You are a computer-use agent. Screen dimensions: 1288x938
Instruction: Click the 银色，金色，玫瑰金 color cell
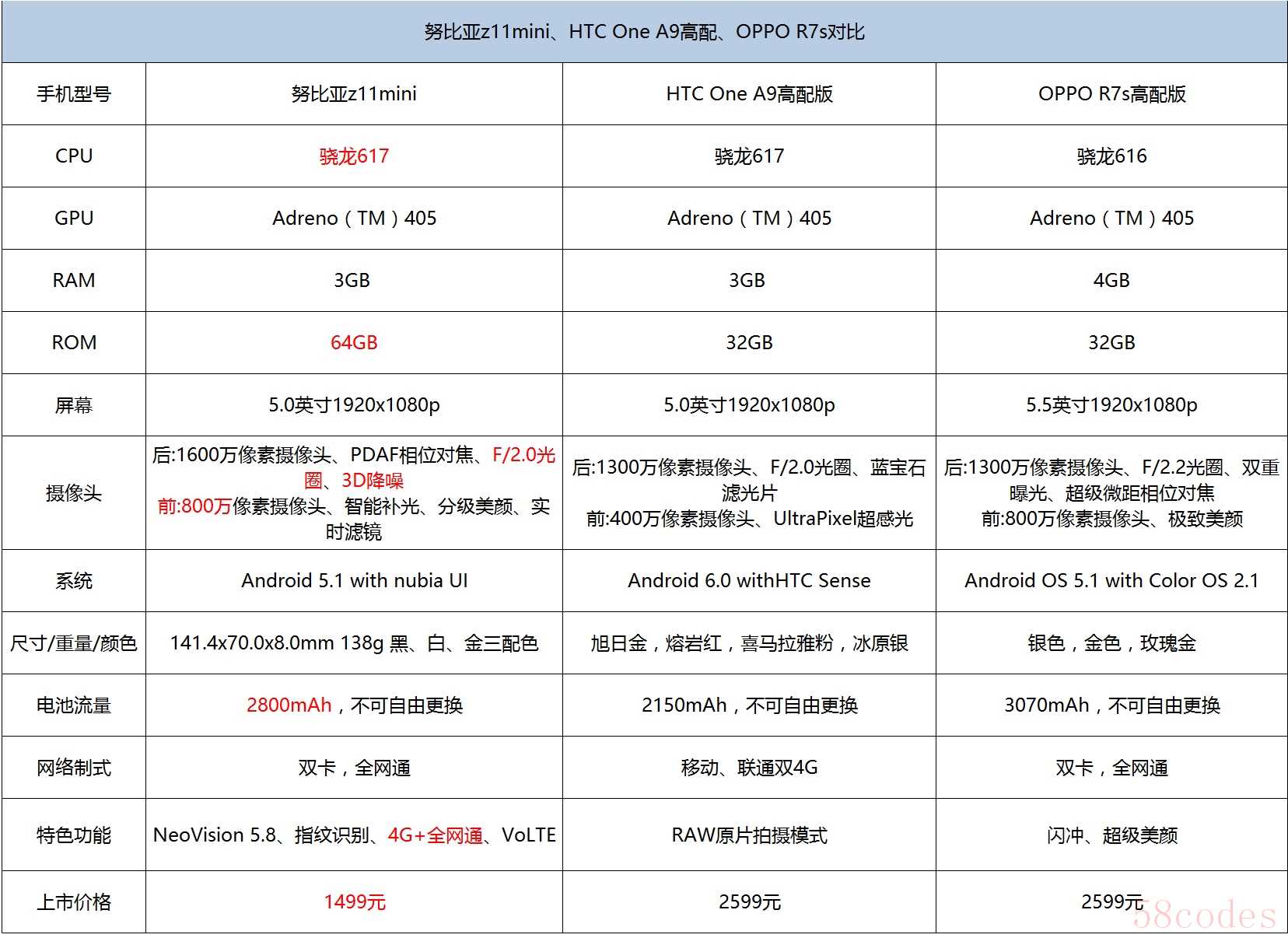tap(1111, 643)
